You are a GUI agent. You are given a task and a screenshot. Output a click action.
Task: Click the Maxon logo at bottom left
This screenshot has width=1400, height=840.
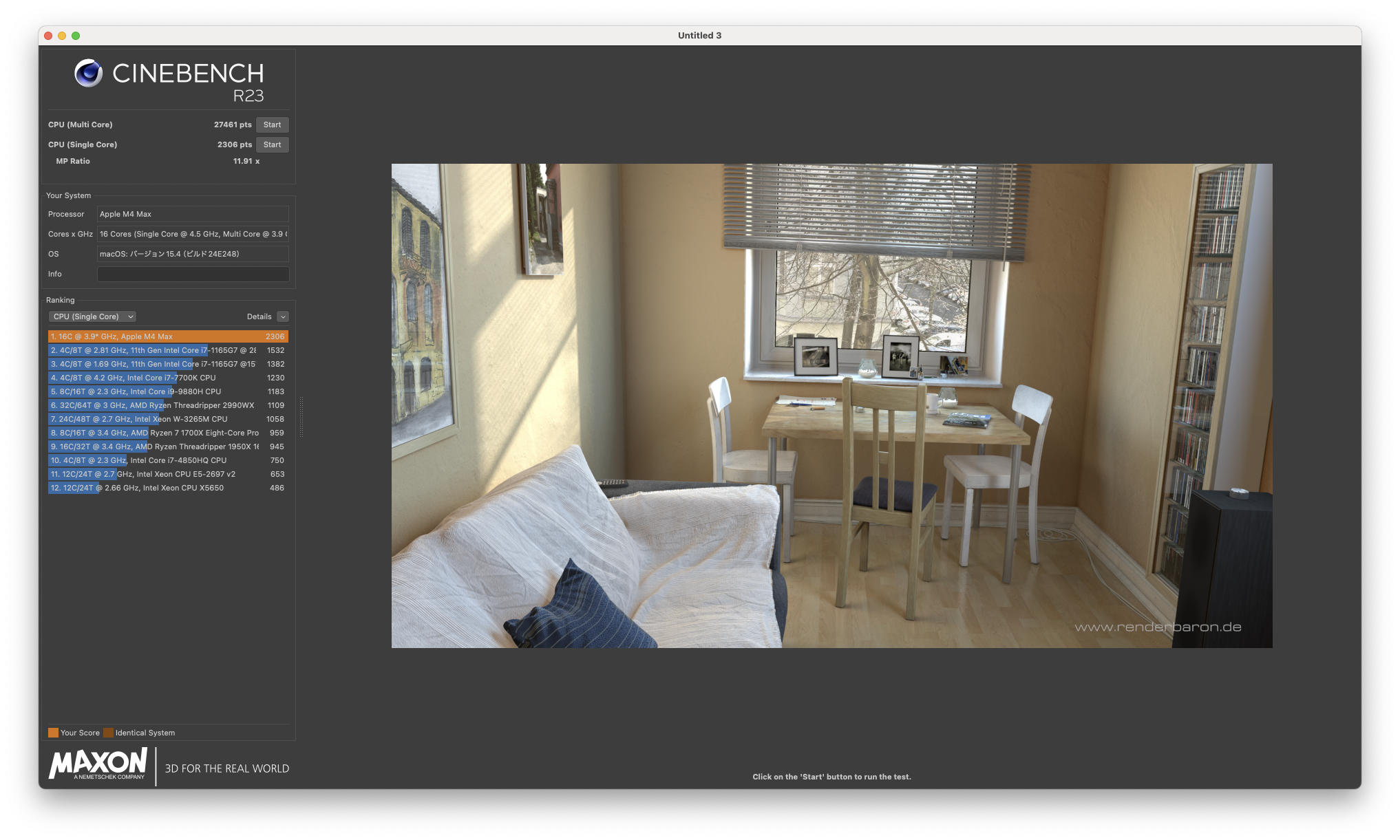[x=98, y=764]
